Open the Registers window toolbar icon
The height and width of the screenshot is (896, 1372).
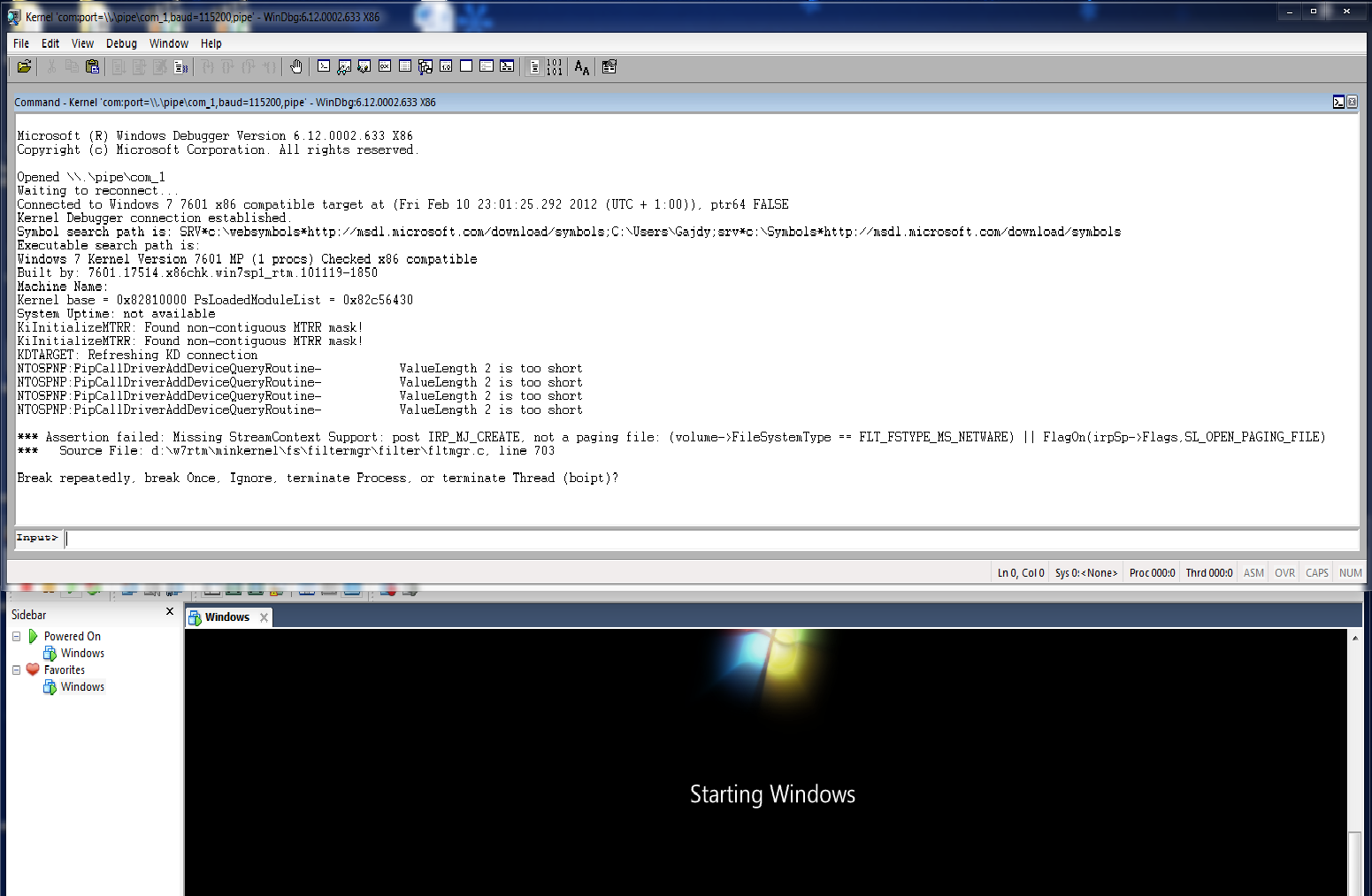tap(385, 66)
